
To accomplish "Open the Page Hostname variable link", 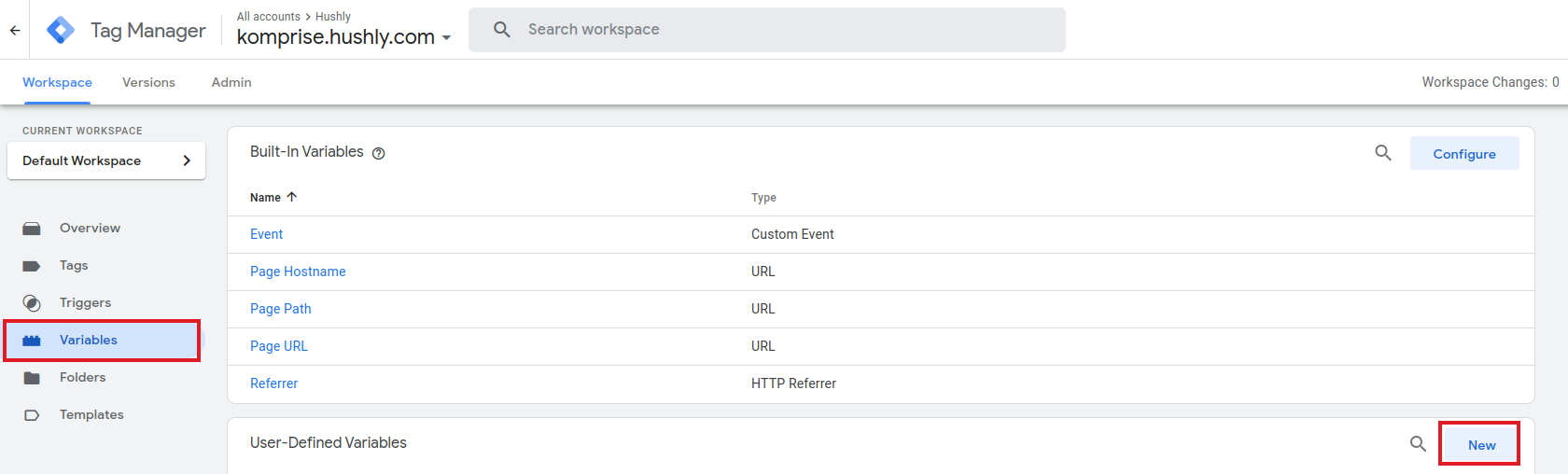I will tap(298, 272).
